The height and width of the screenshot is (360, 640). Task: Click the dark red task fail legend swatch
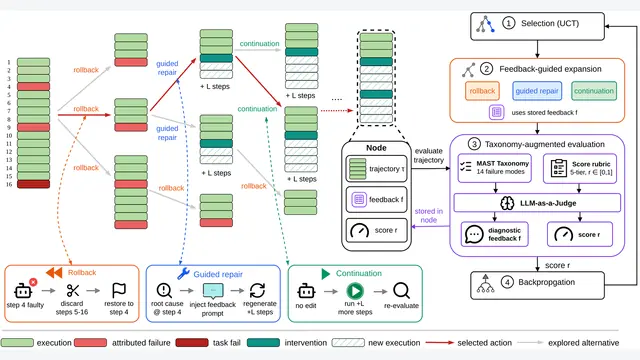(192, 342)
